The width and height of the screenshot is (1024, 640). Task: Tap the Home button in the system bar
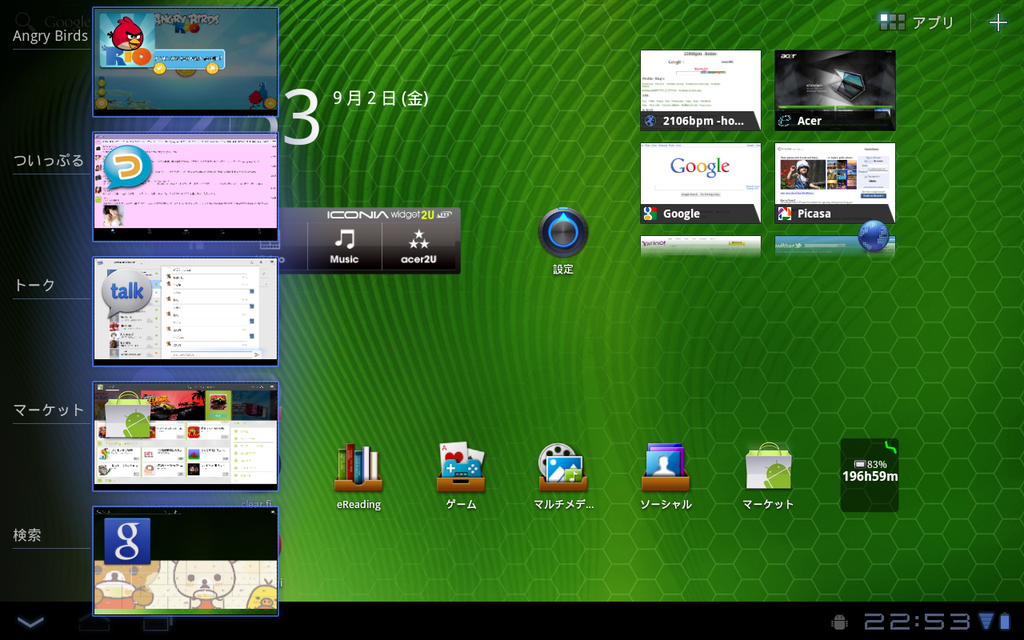coord(94,622)
